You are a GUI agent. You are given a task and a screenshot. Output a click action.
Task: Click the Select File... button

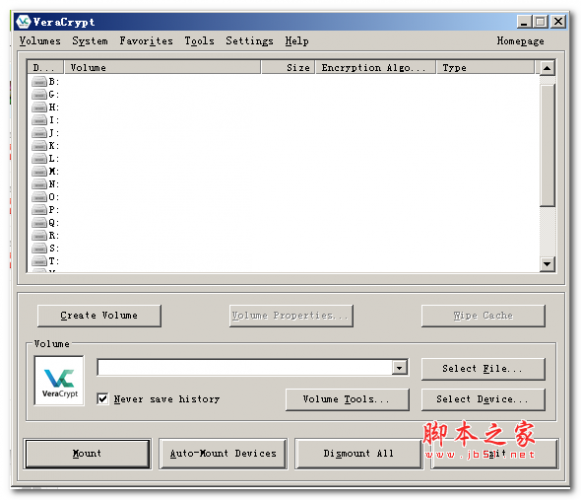[483, 369]
